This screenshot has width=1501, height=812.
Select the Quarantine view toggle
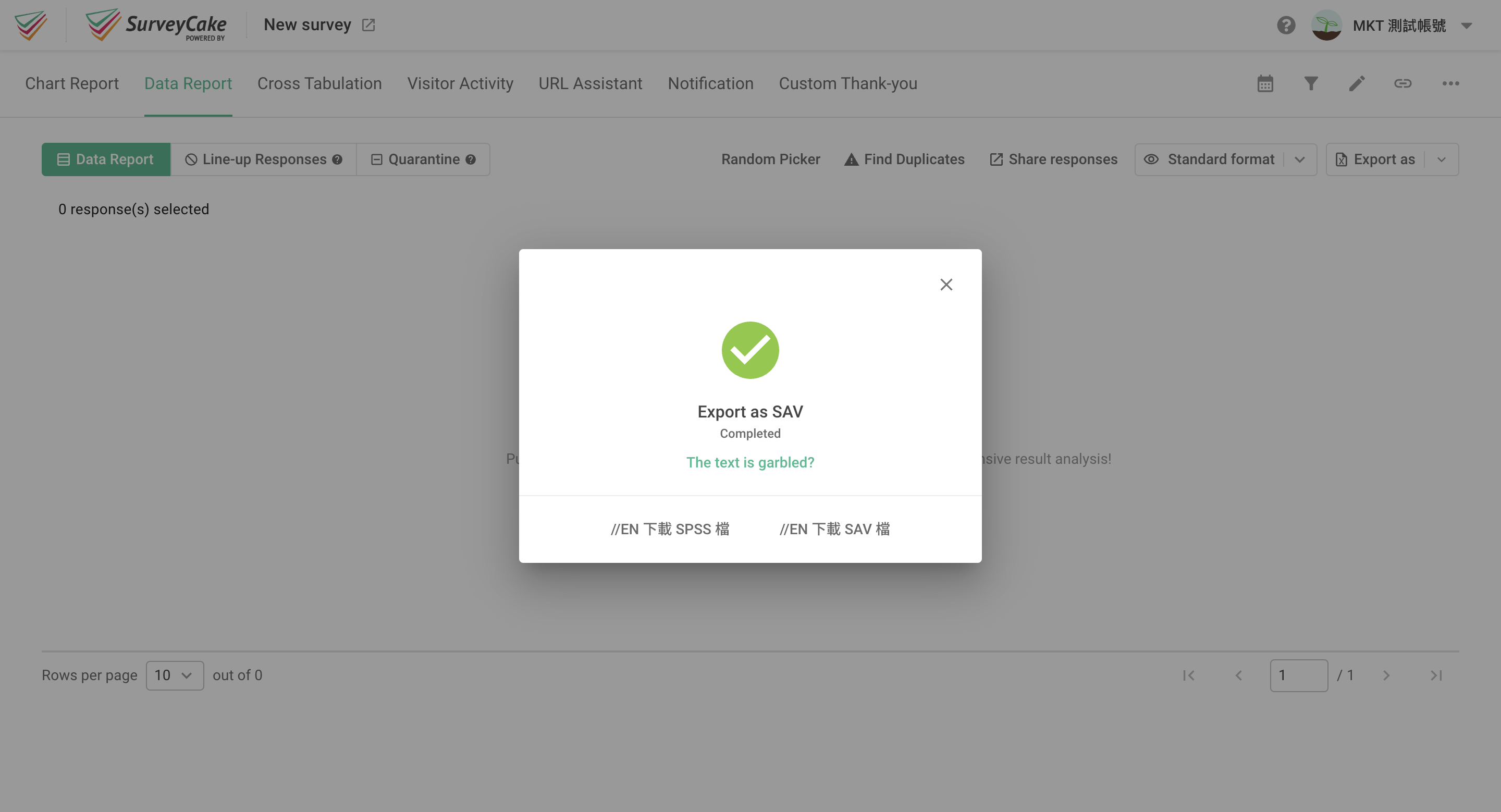423,159
